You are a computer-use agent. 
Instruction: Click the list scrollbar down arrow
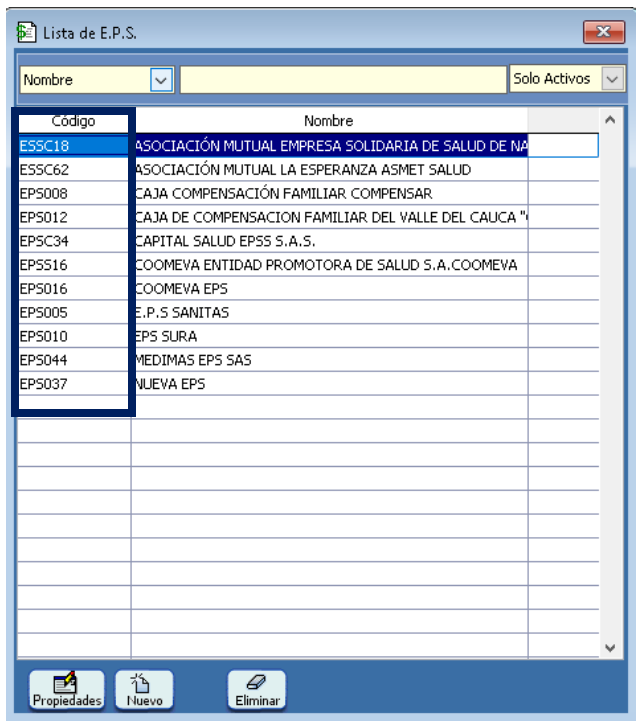610,648
